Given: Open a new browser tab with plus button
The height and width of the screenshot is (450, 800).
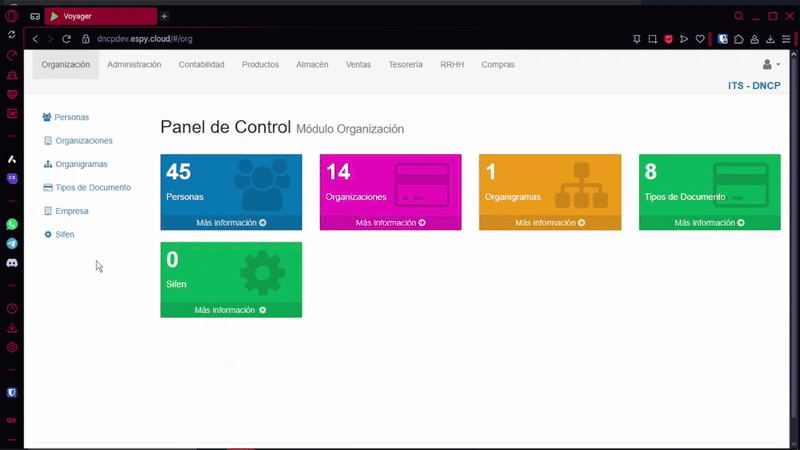Looking at the screenshot, I should pyautogui.click(x=165, y=16).
